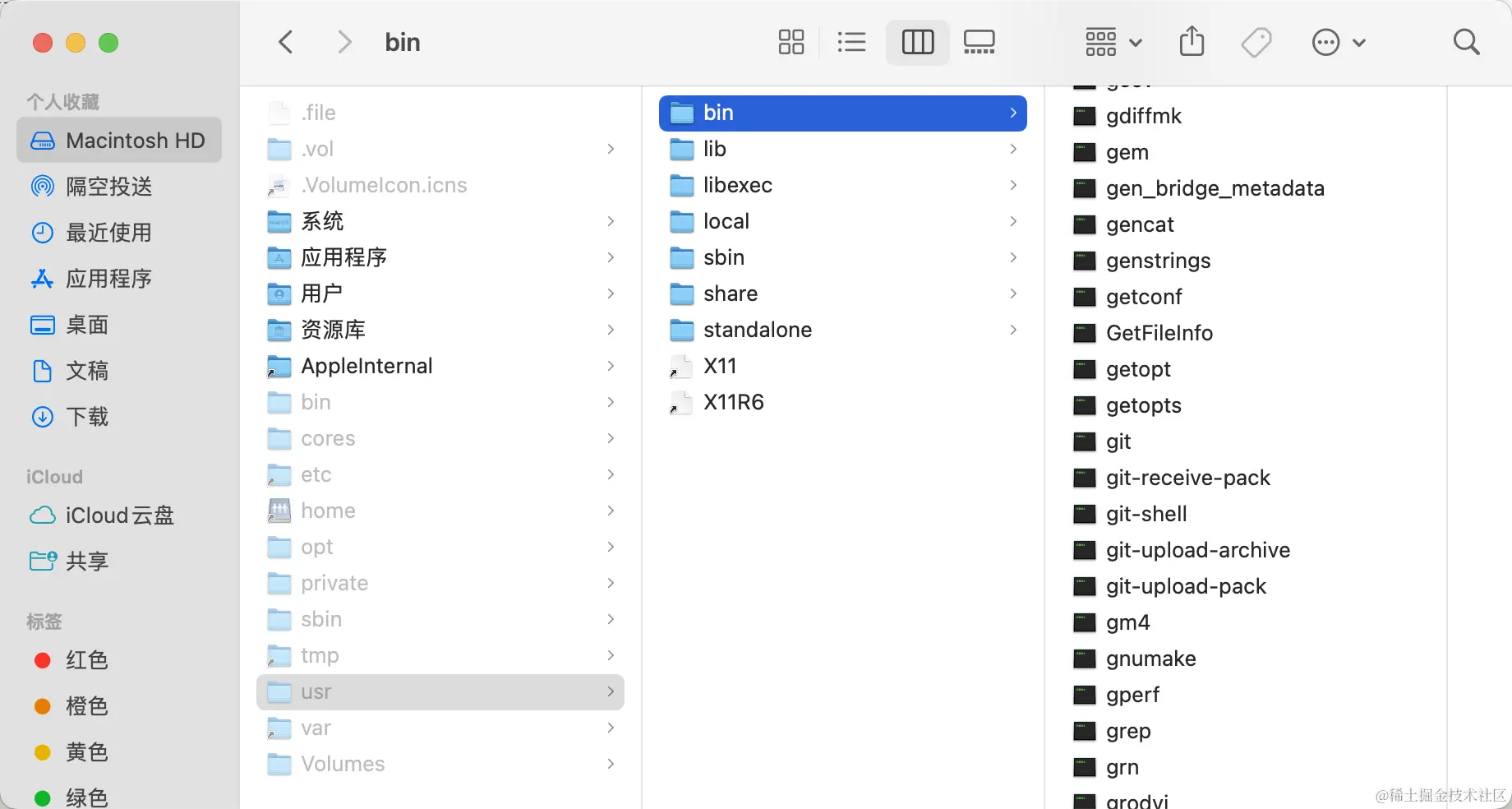Click the gdiffmk executable icon
This screenshot has height=809, width=1512.
[x=1085, y=116]
